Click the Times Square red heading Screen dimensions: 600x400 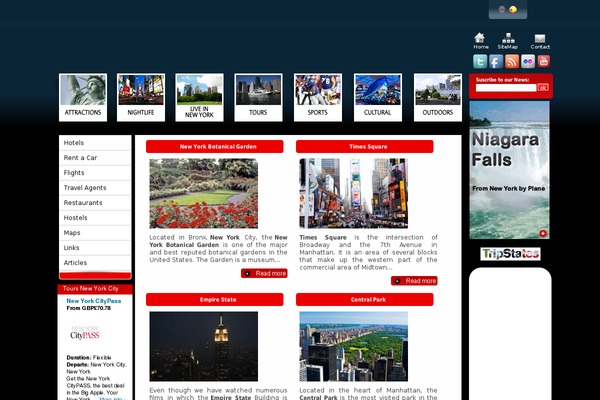tap(365, 147)
